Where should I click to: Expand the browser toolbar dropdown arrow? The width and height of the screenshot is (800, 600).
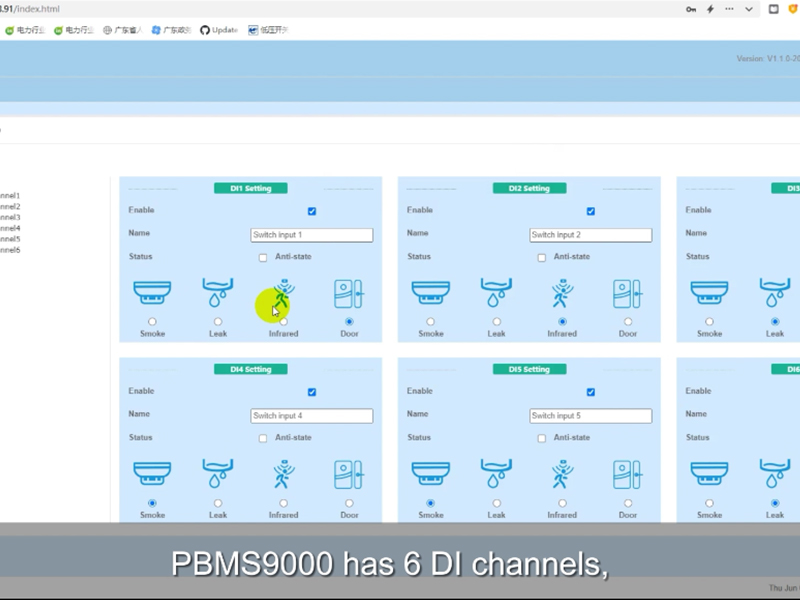750,9
